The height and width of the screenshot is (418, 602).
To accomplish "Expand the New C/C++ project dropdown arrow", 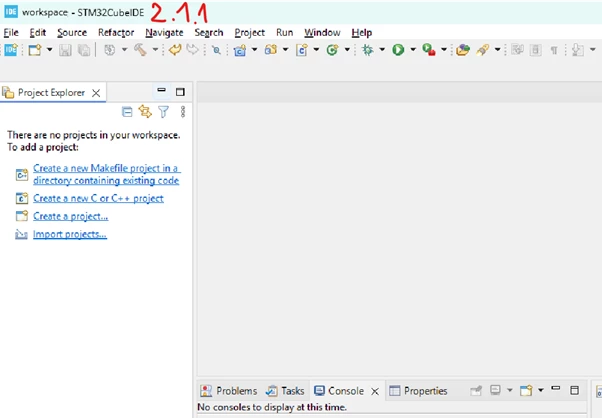I will click(254, 50).
